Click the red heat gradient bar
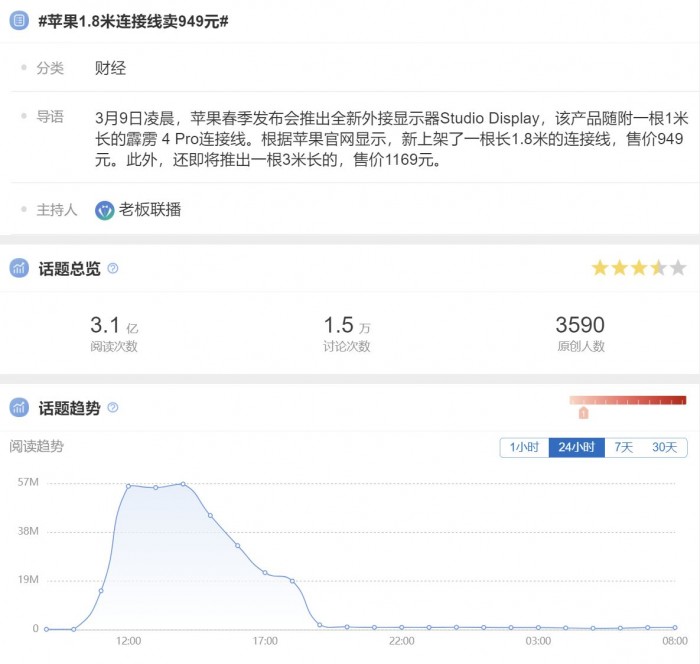700x664 pixels. pos(628,400)
